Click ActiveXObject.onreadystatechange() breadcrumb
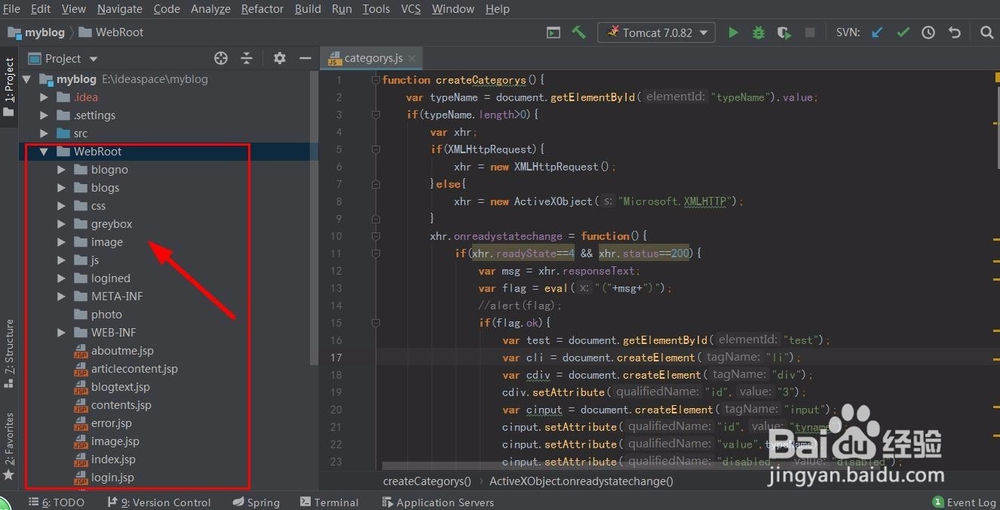 pyautogui.click(x=580, y=481)
